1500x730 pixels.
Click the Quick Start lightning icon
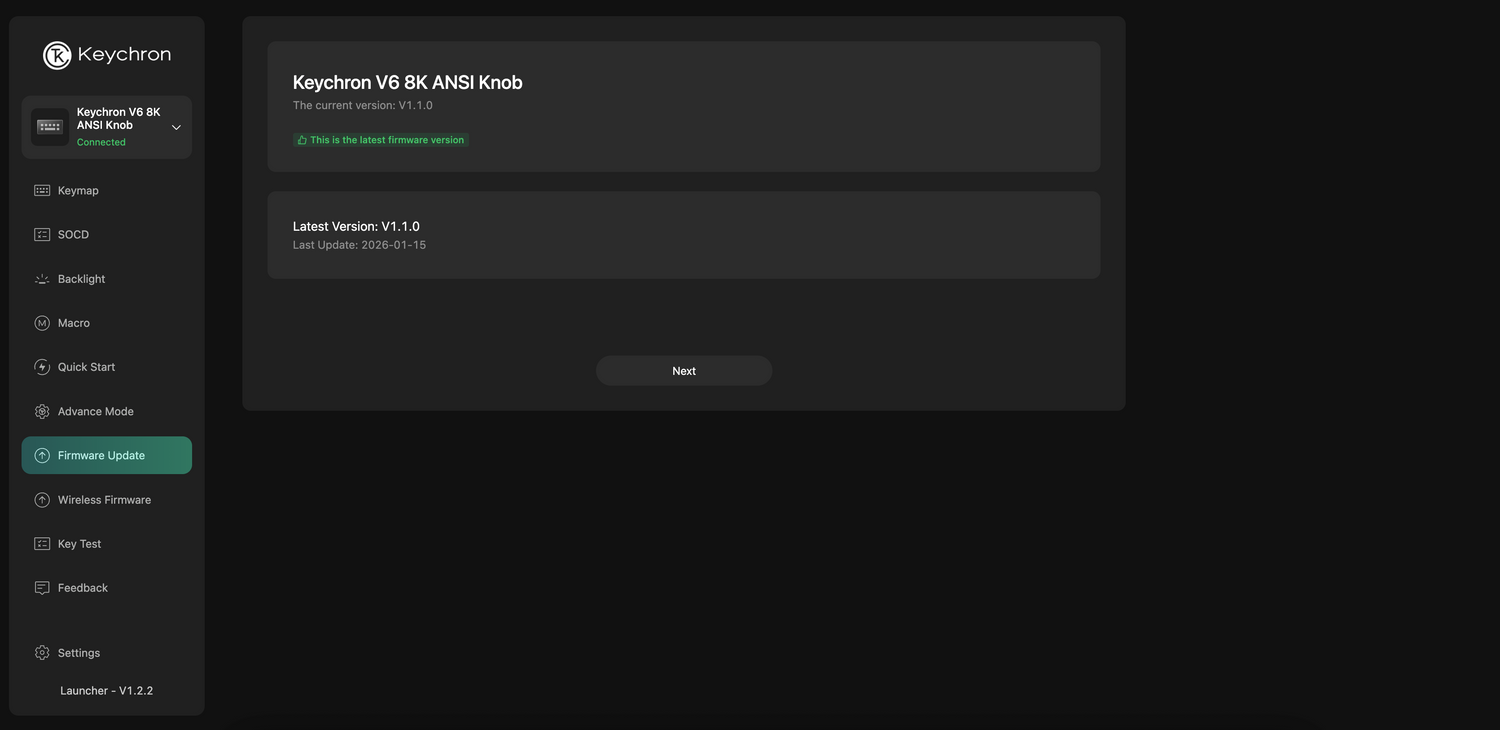(42, 367)
